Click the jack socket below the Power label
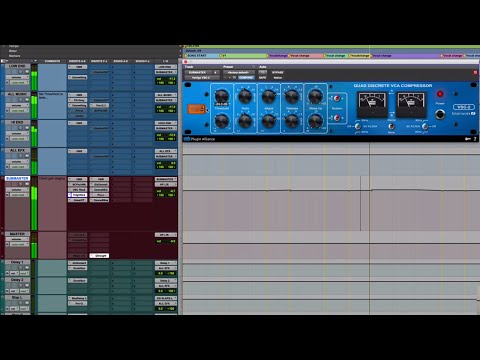This screenshot has height=360, width=480. coord(440,114)
